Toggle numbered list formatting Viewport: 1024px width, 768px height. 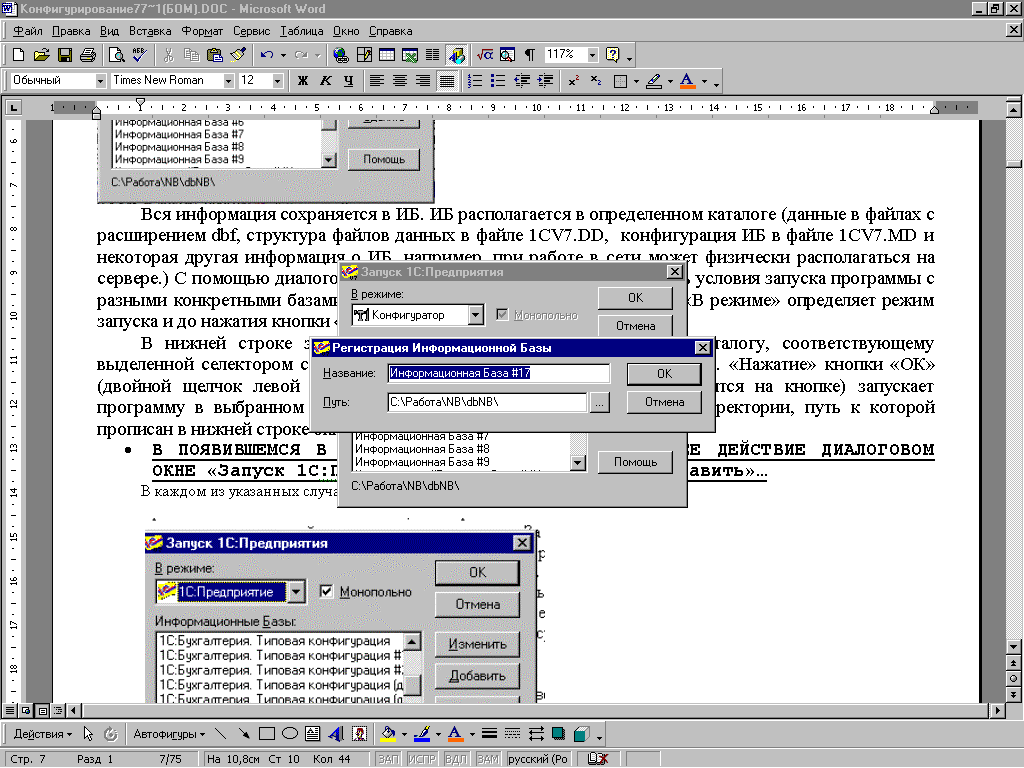(x=475, y=81)
